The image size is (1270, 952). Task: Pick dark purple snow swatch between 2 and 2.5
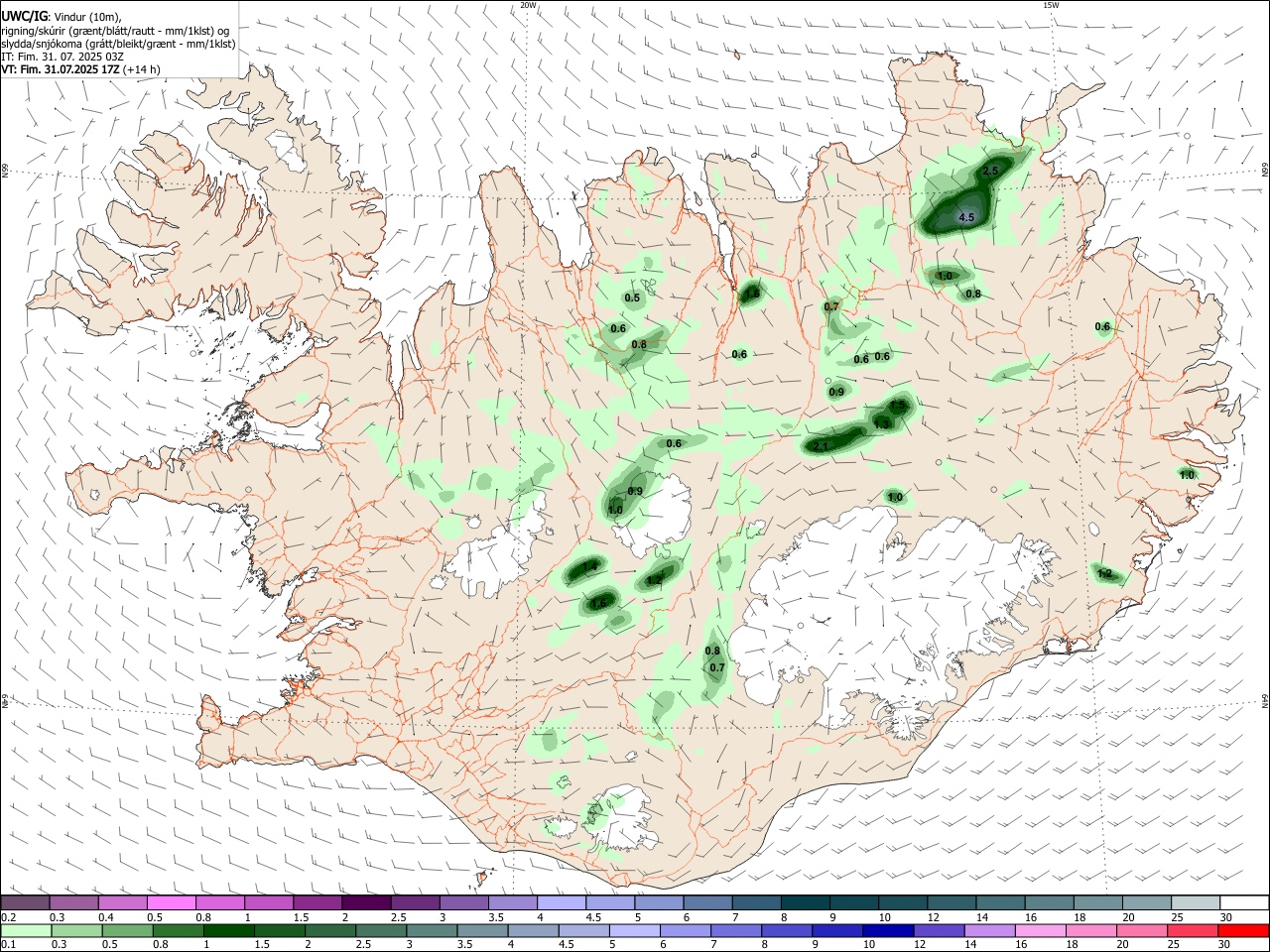[x=366, y=903]
